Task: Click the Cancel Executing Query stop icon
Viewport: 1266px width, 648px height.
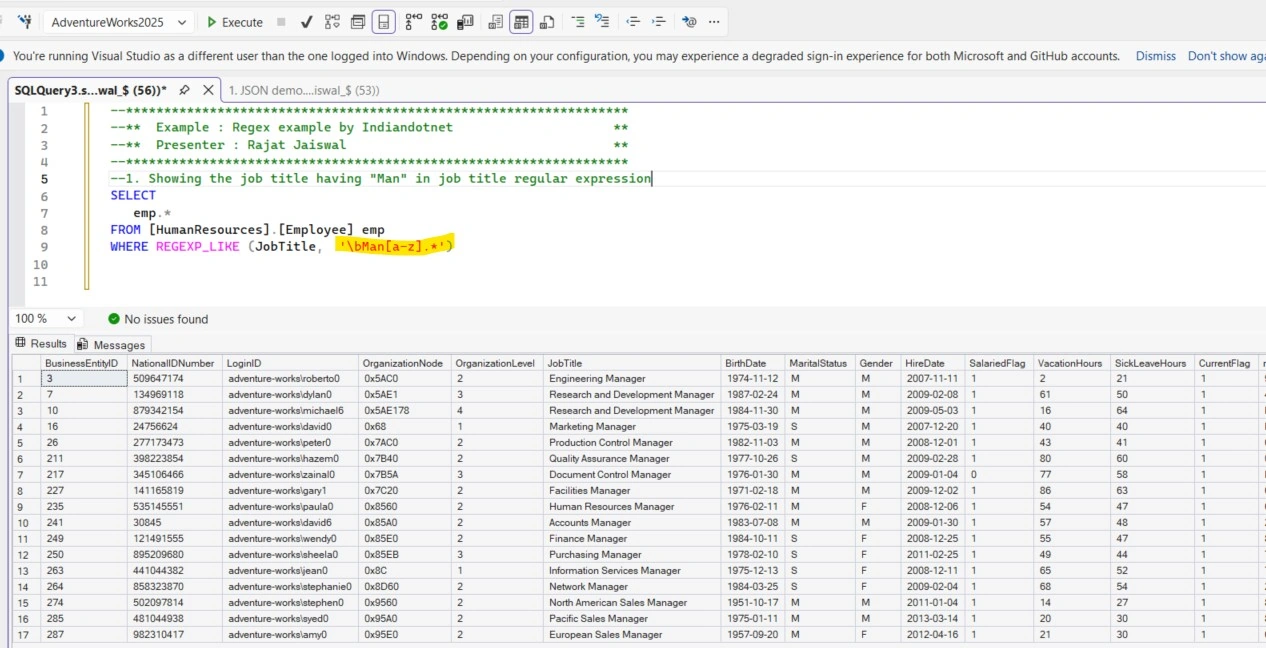Action: [x=281, y=22]
